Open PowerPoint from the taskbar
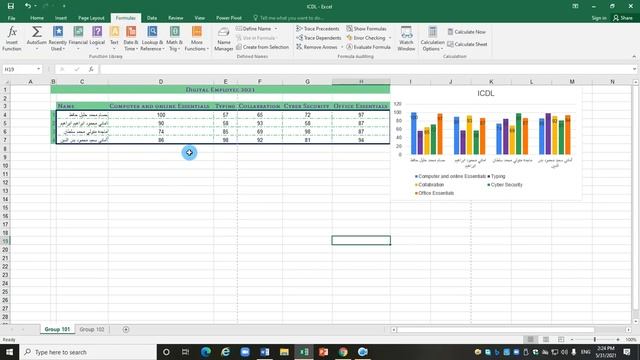Viewport: 640px width, 360px height. (323, 352)
